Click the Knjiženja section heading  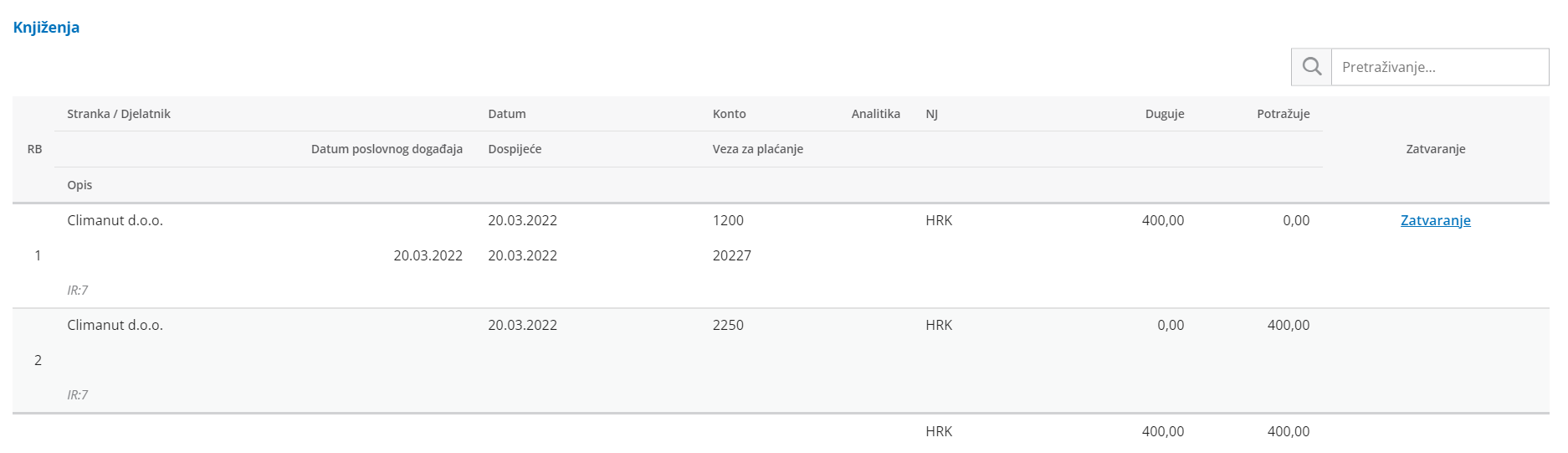coord(46,27)
